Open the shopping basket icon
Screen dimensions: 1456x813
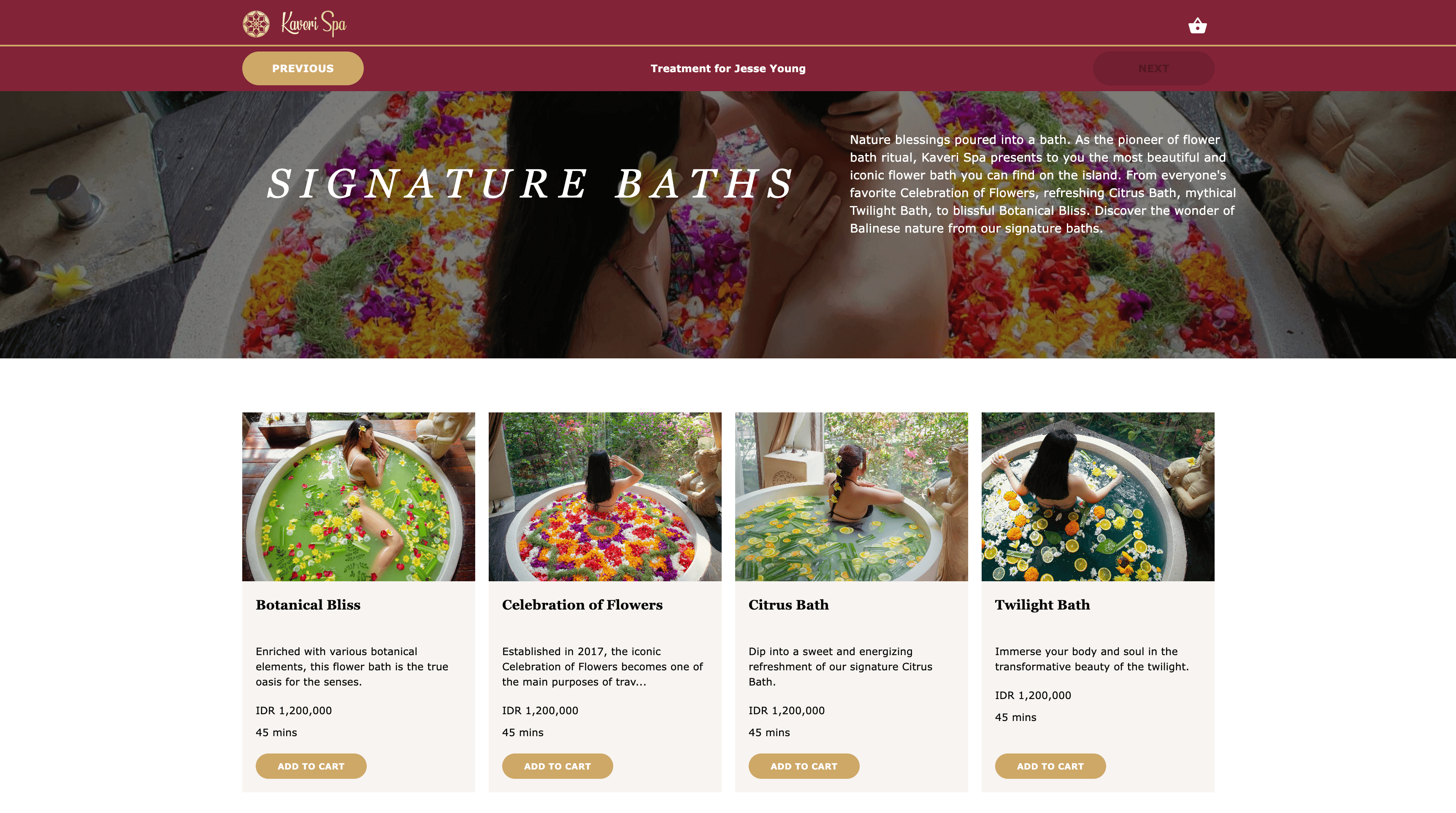[1197, 26]
